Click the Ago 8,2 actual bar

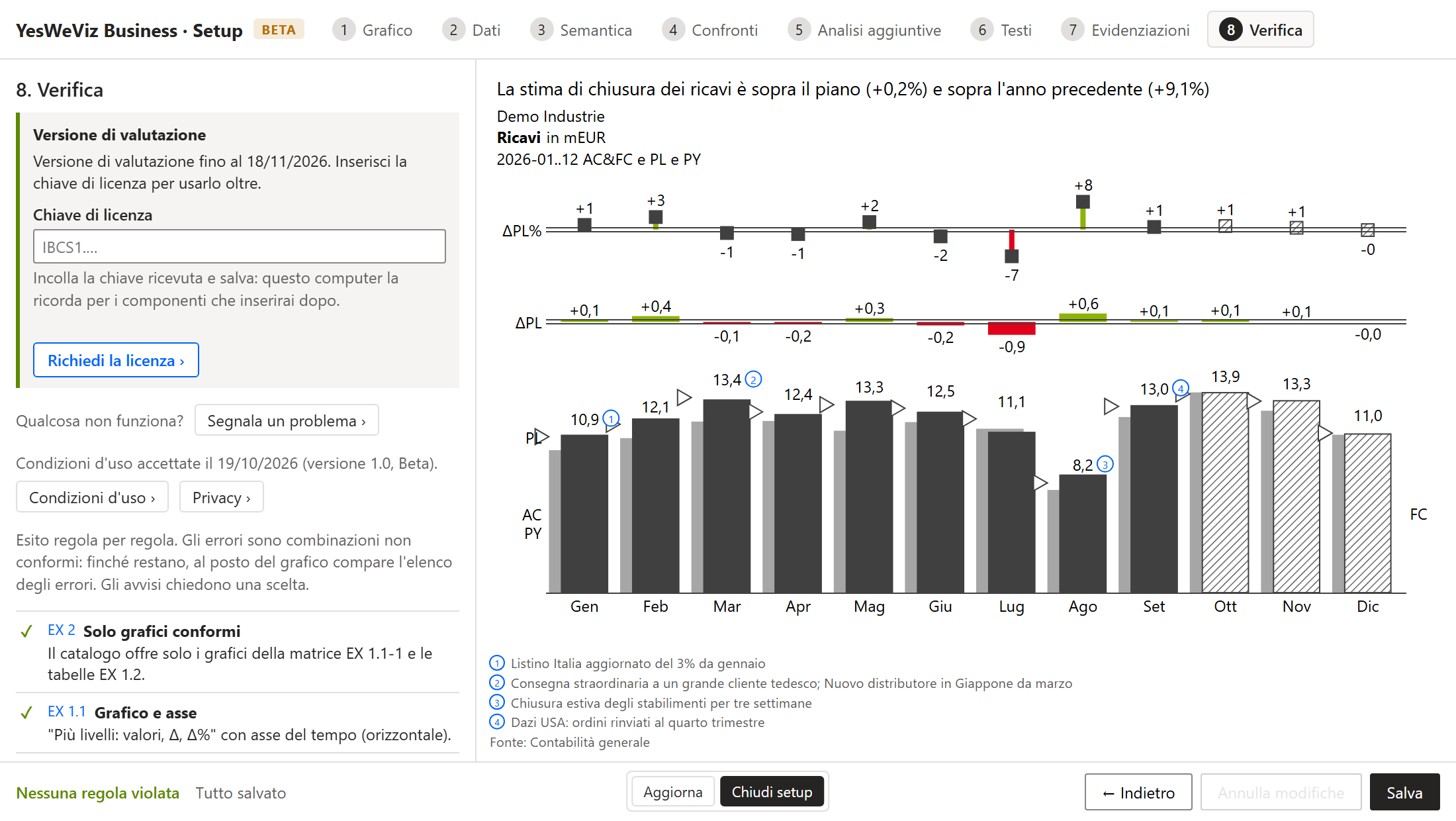(x=1083, y=534)
